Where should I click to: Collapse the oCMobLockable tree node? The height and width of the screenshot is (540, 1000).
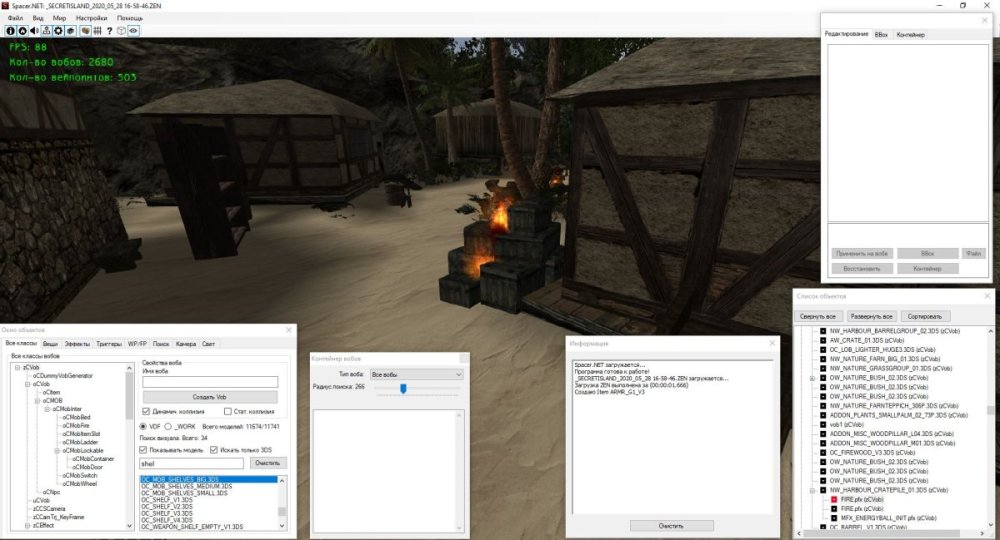[x=57, y=450]
